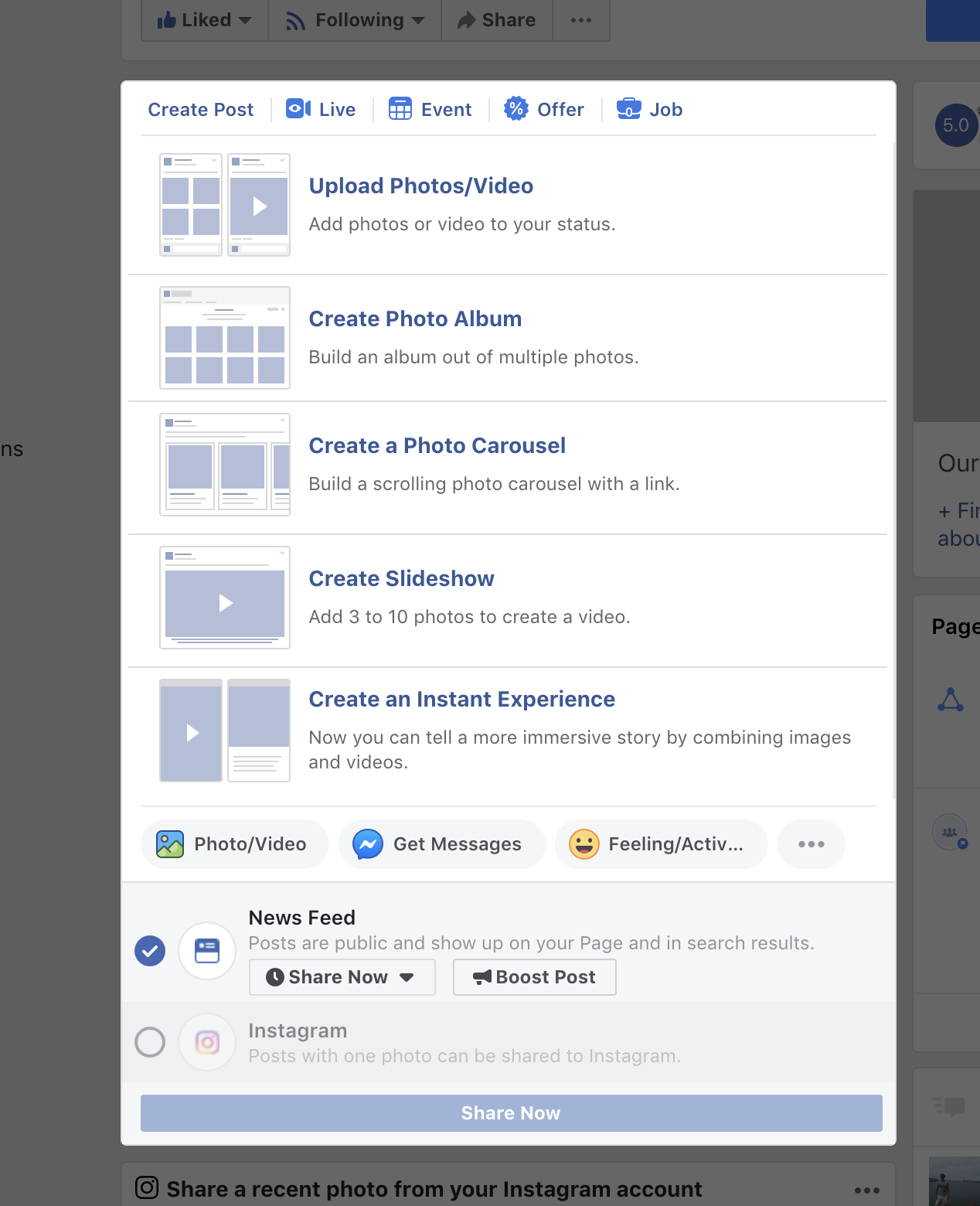
Task: Click the top Share button
Action: pos(497,20)
